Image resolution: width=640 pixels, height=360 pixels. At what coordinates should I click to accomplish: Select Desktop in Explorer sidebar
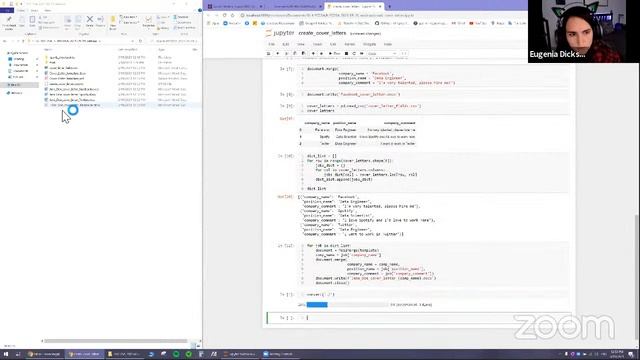(16, 59)
